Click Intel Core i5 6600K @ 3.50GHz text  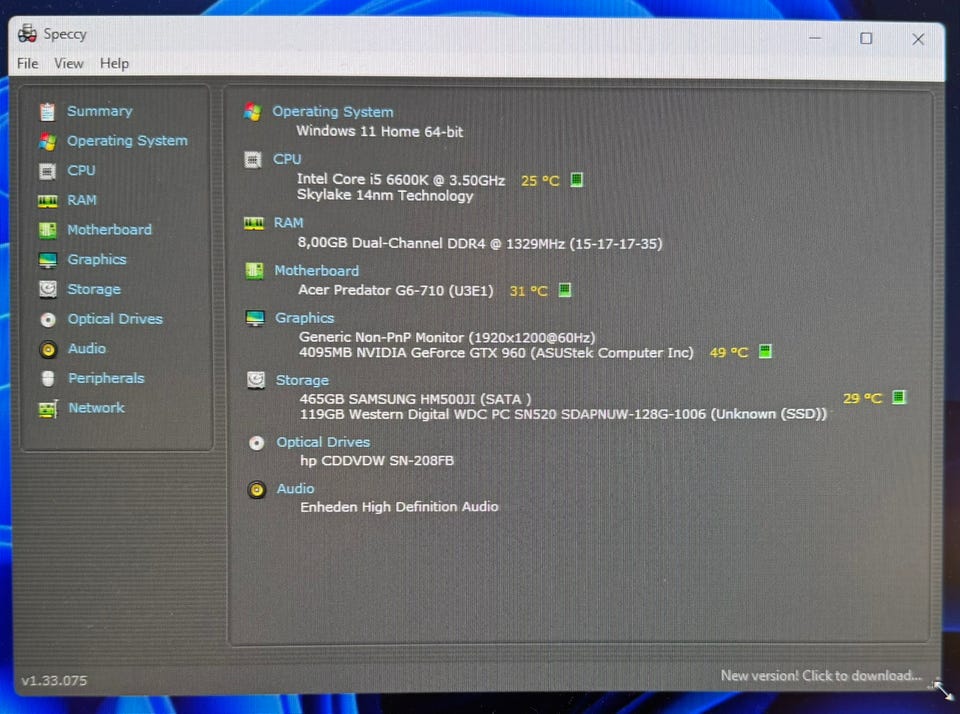(401, 179)
